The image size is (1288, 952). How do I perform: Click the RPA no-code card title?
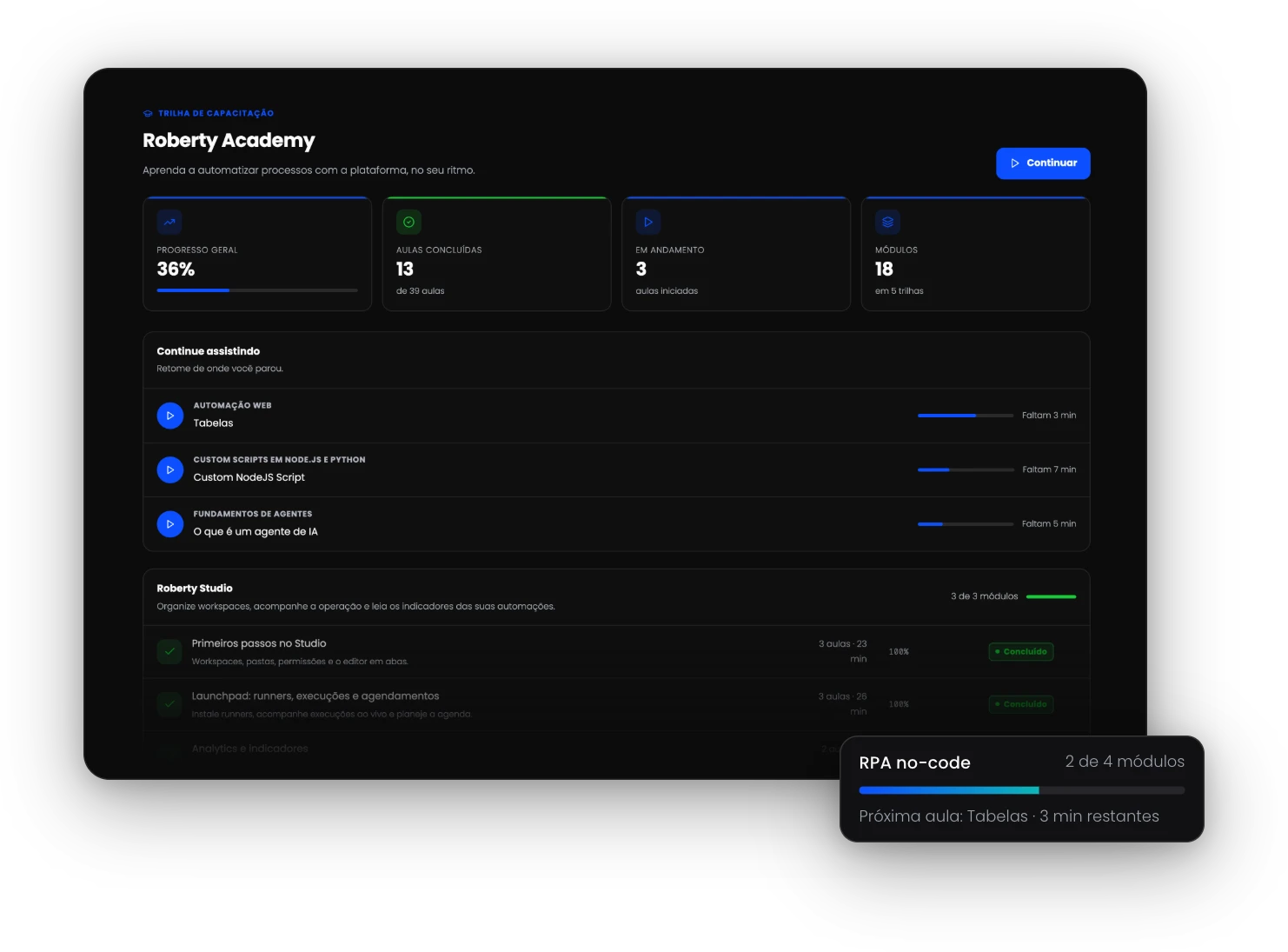tap(915, 762)
